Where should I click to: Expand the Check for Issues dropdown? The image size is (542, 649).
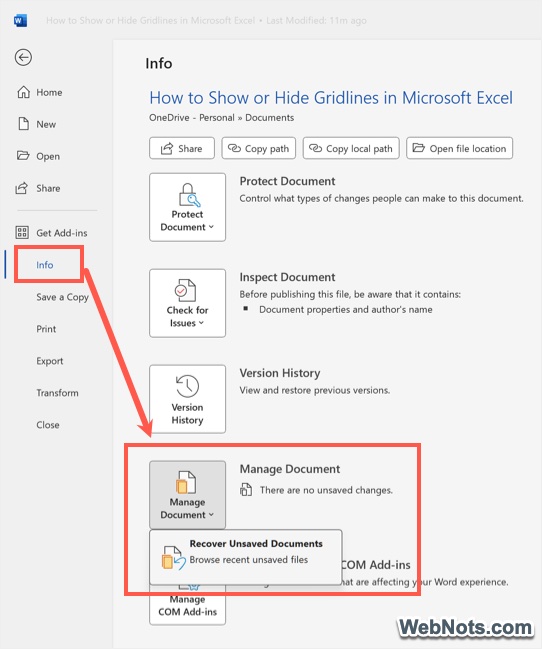(187, 303)
